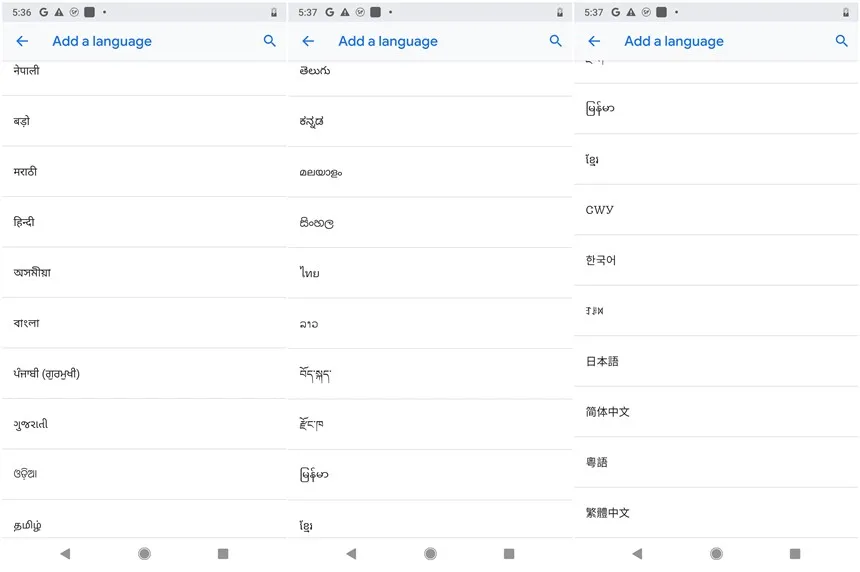Select 简体中文 language entry

[716, 411]
